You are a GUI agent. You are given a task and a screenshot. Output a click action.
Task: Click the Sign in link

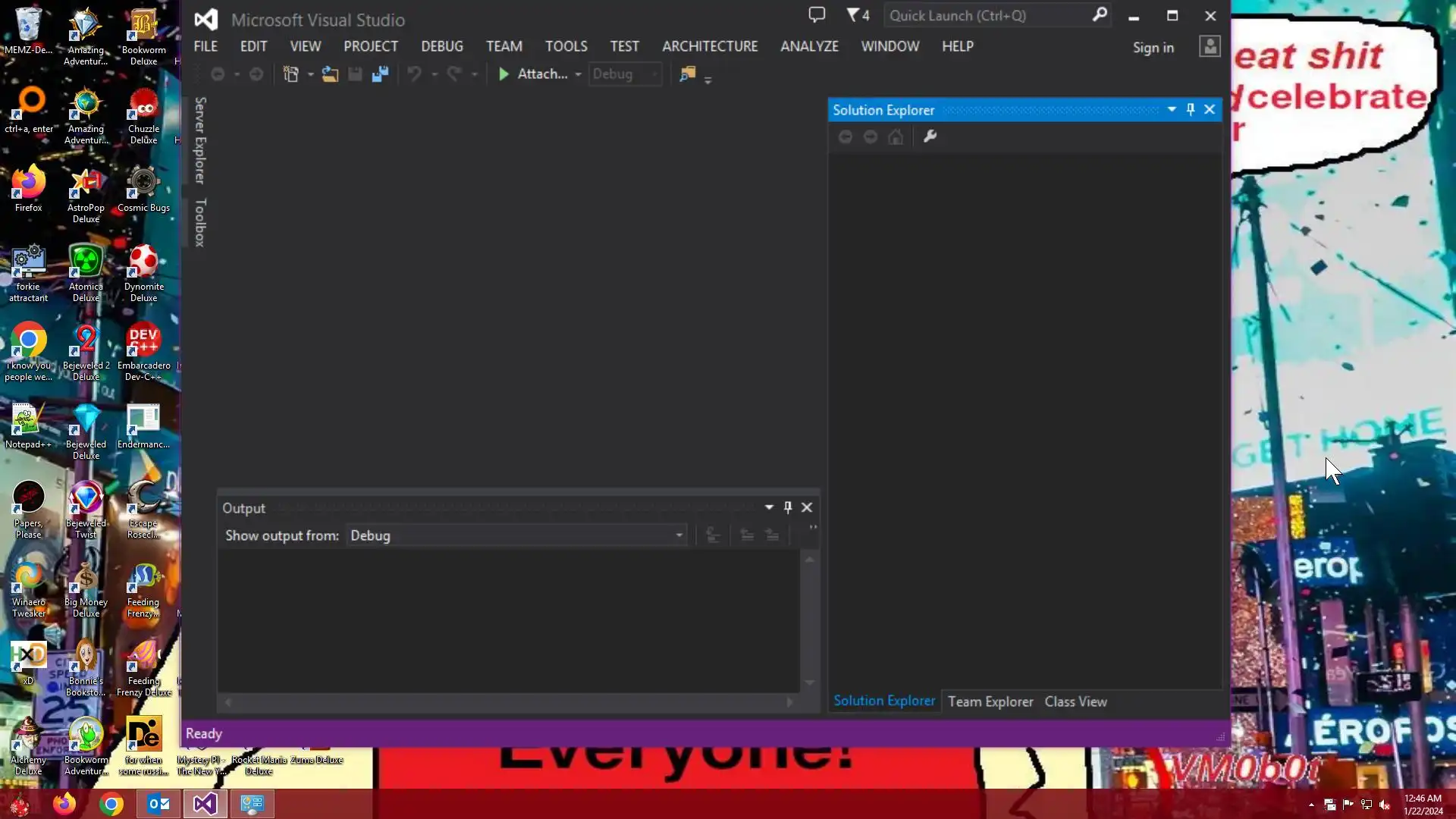coord(1153,48)
